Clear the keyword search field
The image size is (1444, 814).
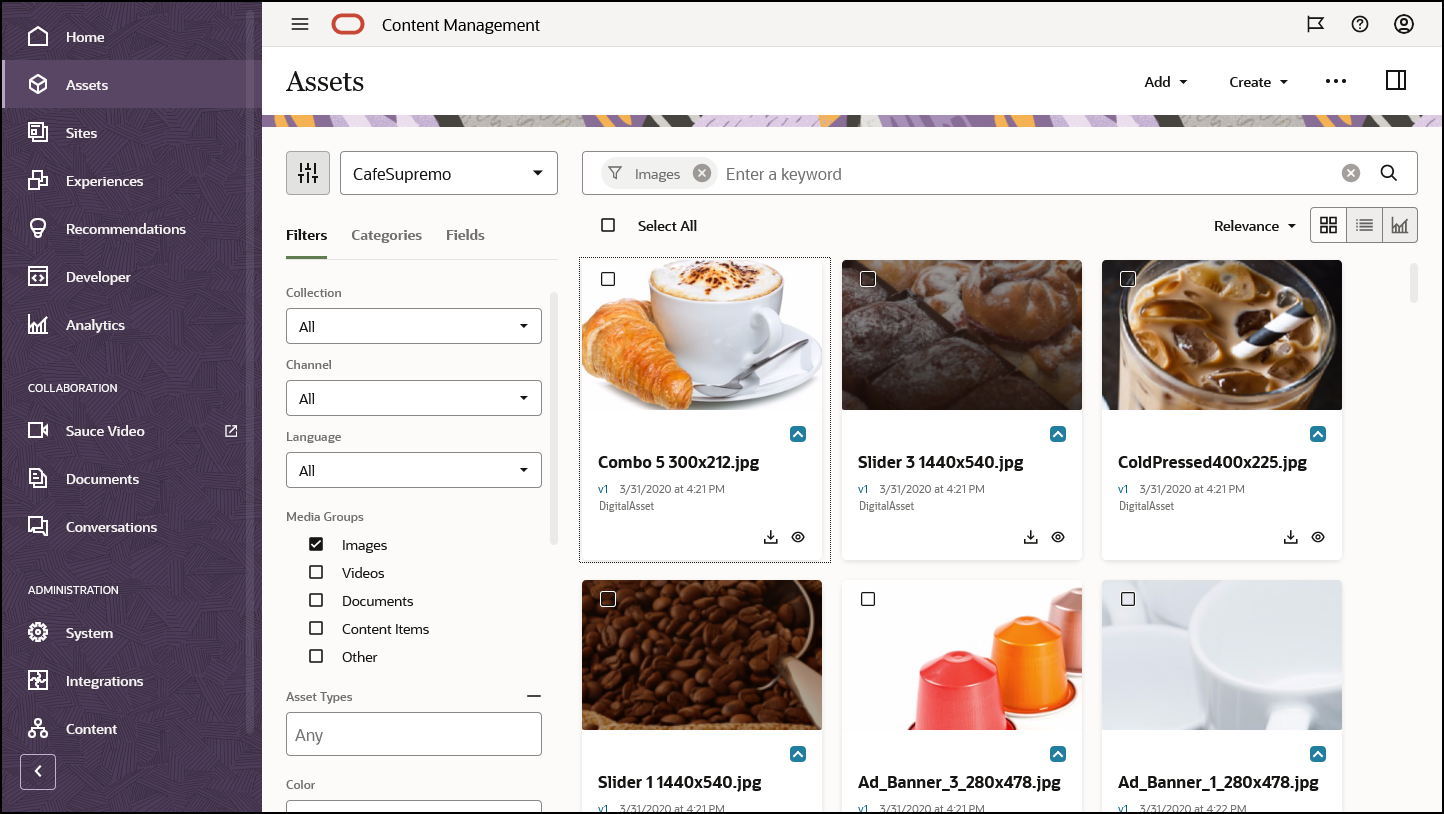pos(1351,173)
